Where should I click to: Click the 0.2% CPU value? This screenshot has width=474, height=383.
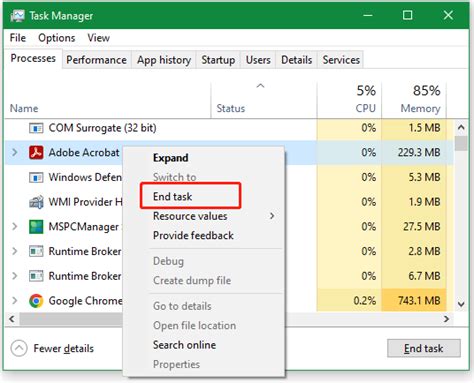click(365, 301)
